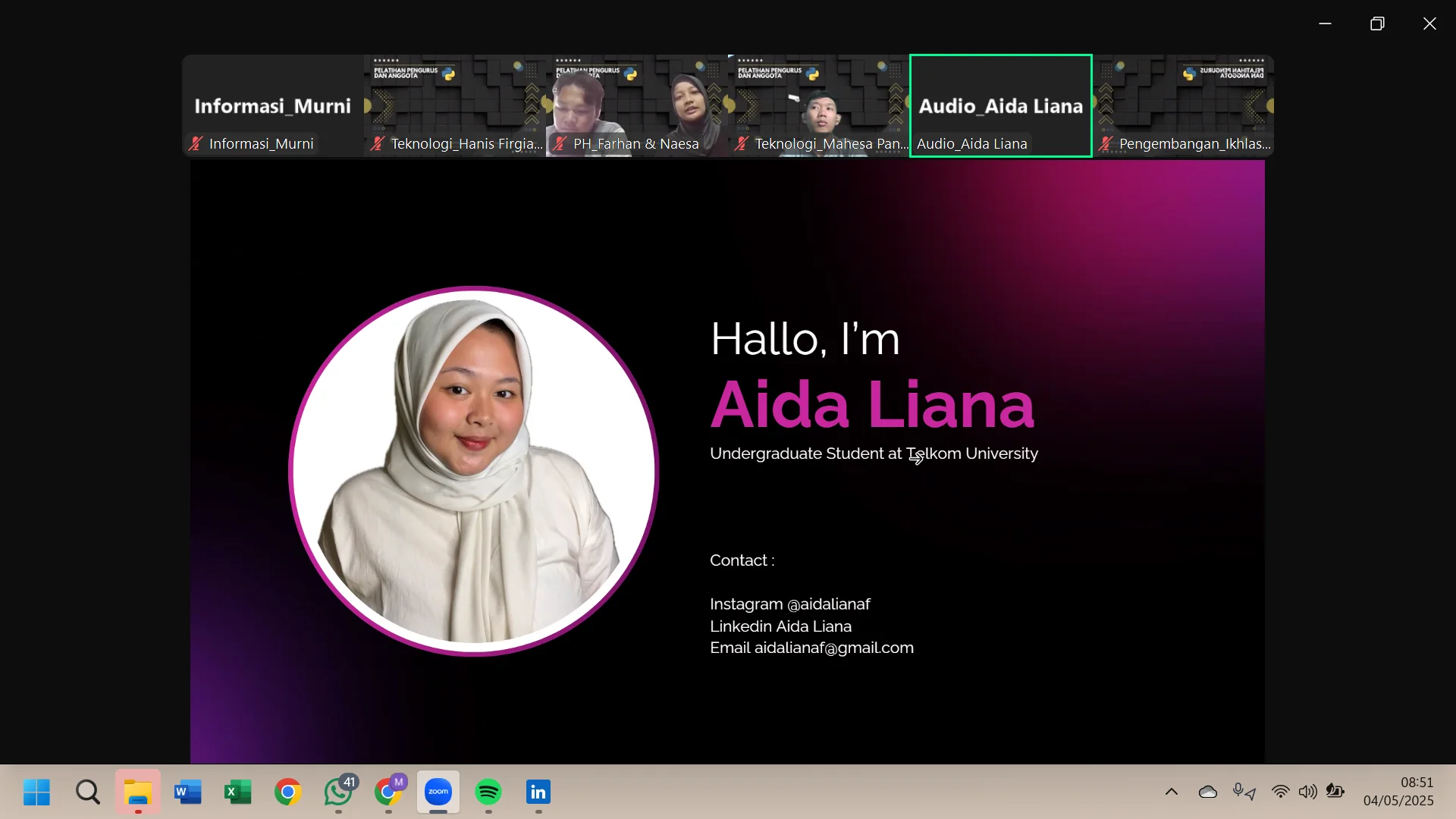
Task: Select the Audio_Aida Liana speaker tile
Action: 1001,106
